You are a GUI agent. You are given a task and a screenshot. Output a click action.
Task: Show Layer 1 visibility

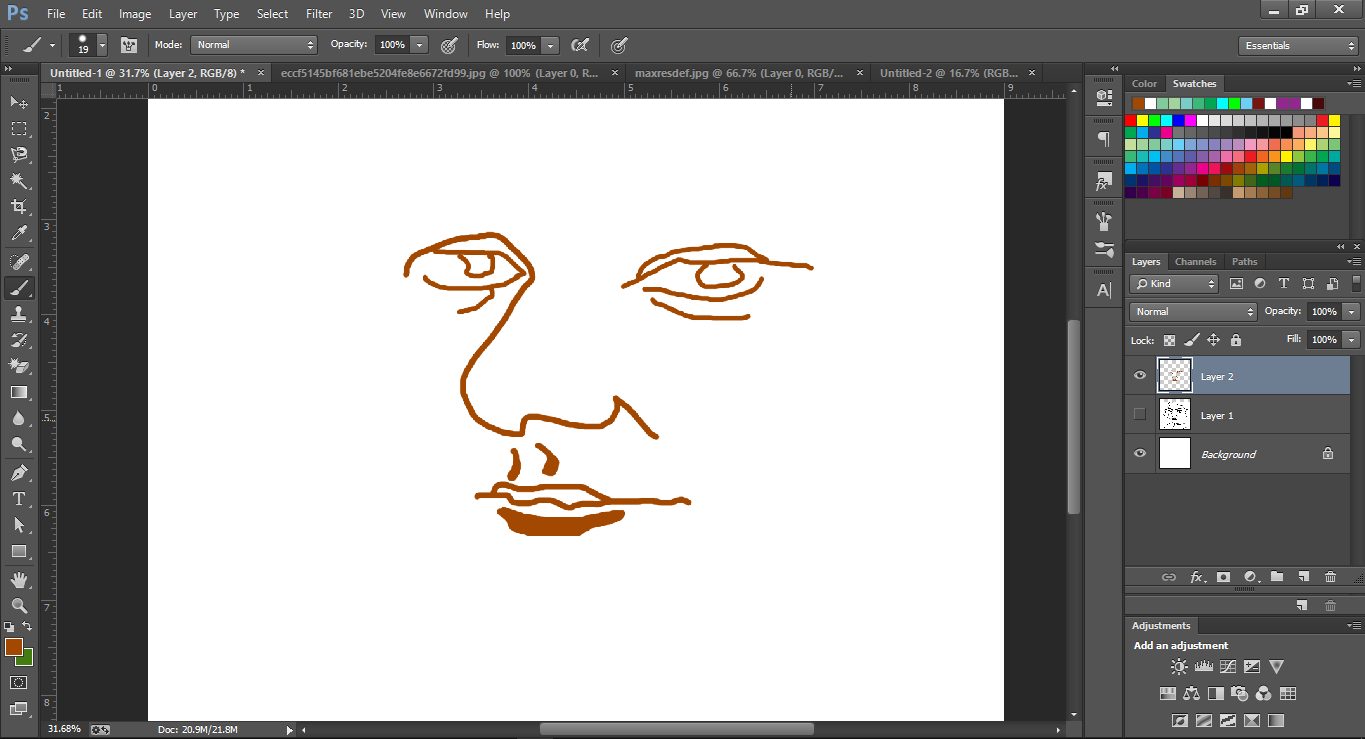click(x=1140, y=415)
